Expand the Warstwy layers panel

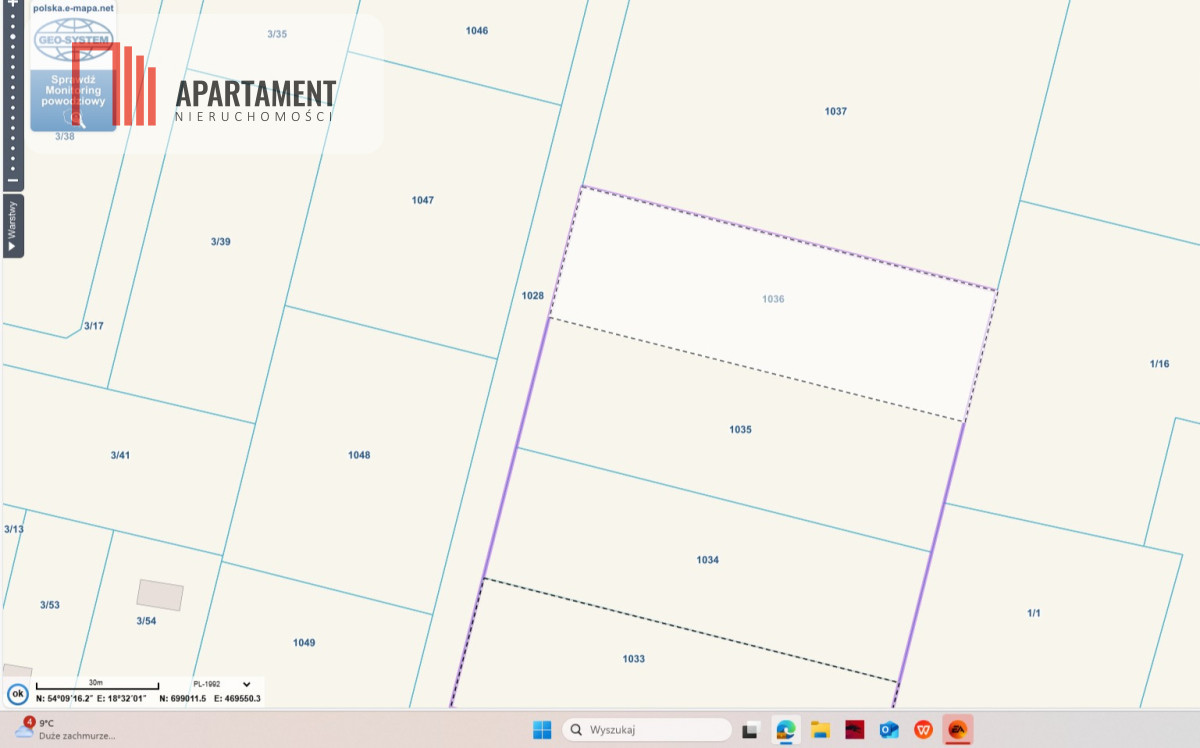tap(13, 225)
